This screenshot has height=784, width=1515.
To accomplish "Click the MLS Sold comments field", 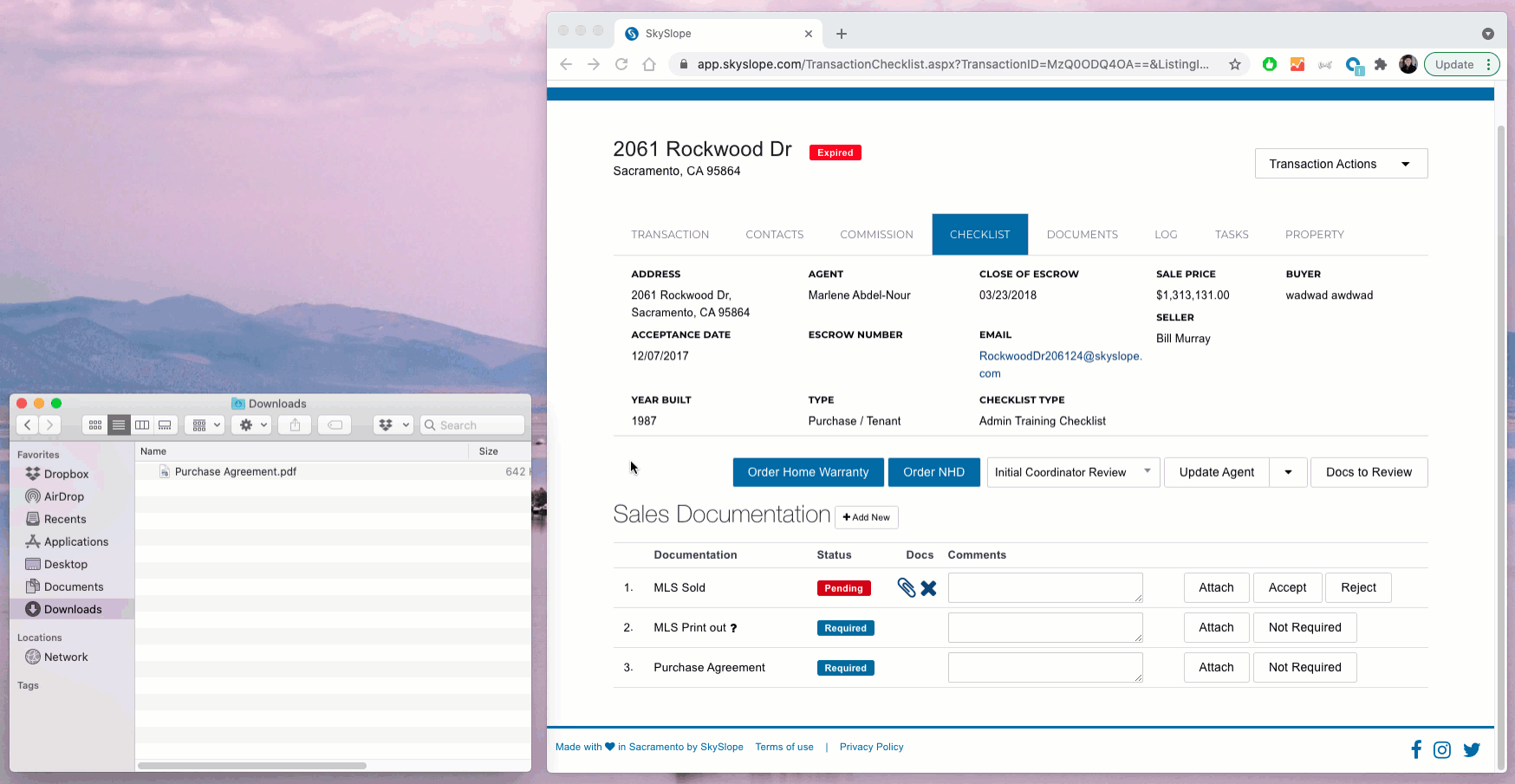I will (x=1045, y=587).
